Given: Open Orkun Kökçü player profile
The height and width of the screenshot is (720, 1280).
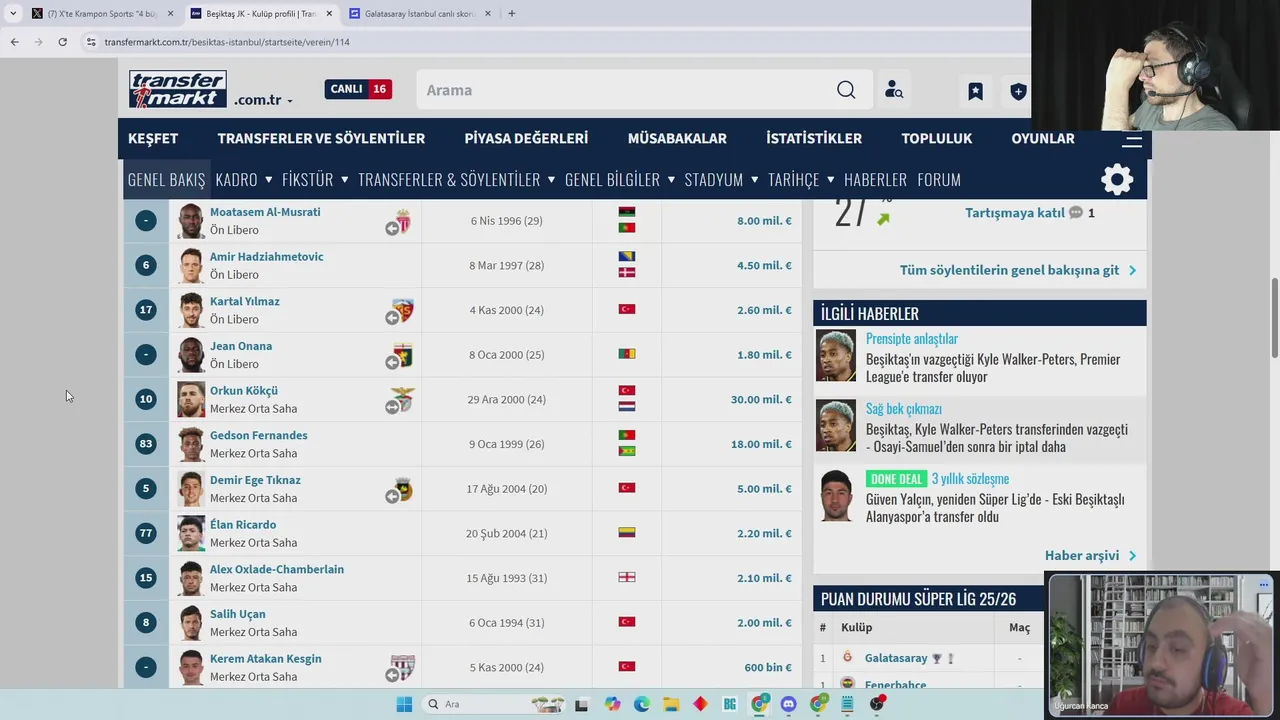Looking at the screenshot, I should point(244,391).
